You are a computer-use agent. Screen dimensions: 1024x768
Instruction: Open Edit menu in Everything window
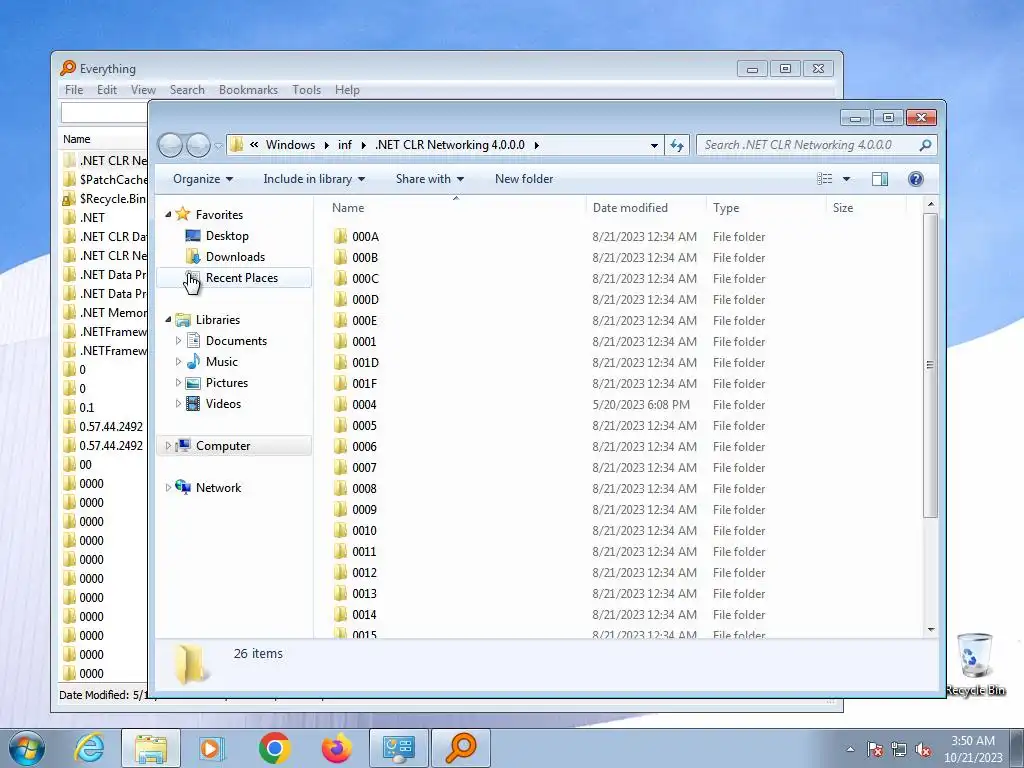tap(106, 89)
